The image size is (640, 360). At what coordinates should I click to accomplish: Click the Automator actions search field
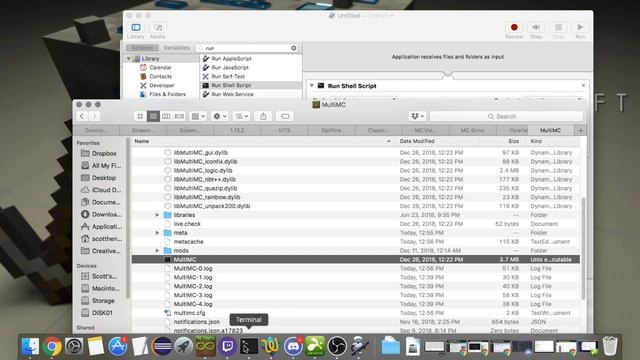tap(247, 48)
